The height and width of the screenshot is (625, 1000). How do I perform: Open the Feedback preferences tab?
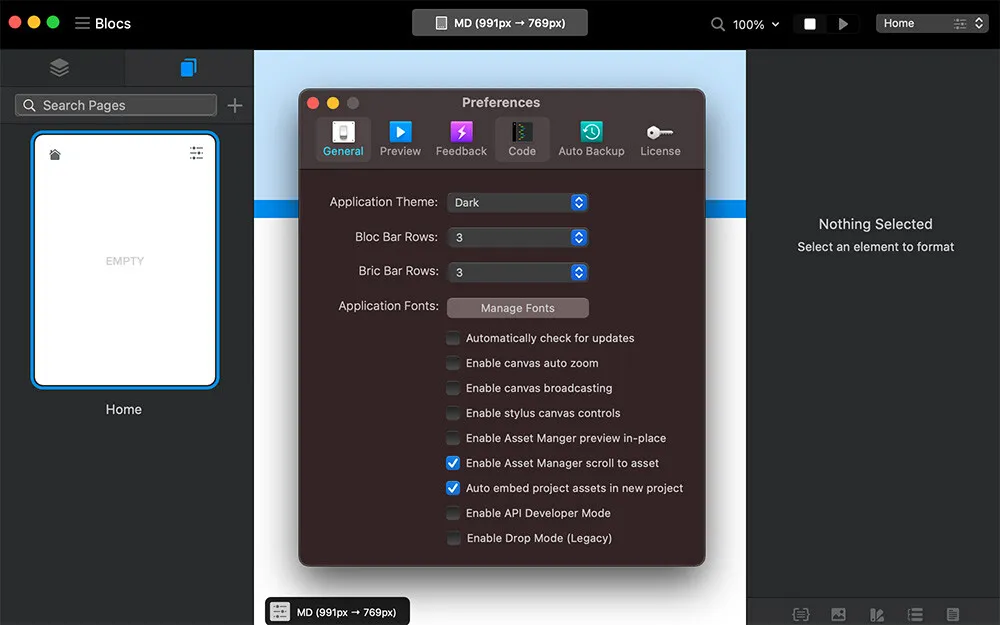(461, 139)
